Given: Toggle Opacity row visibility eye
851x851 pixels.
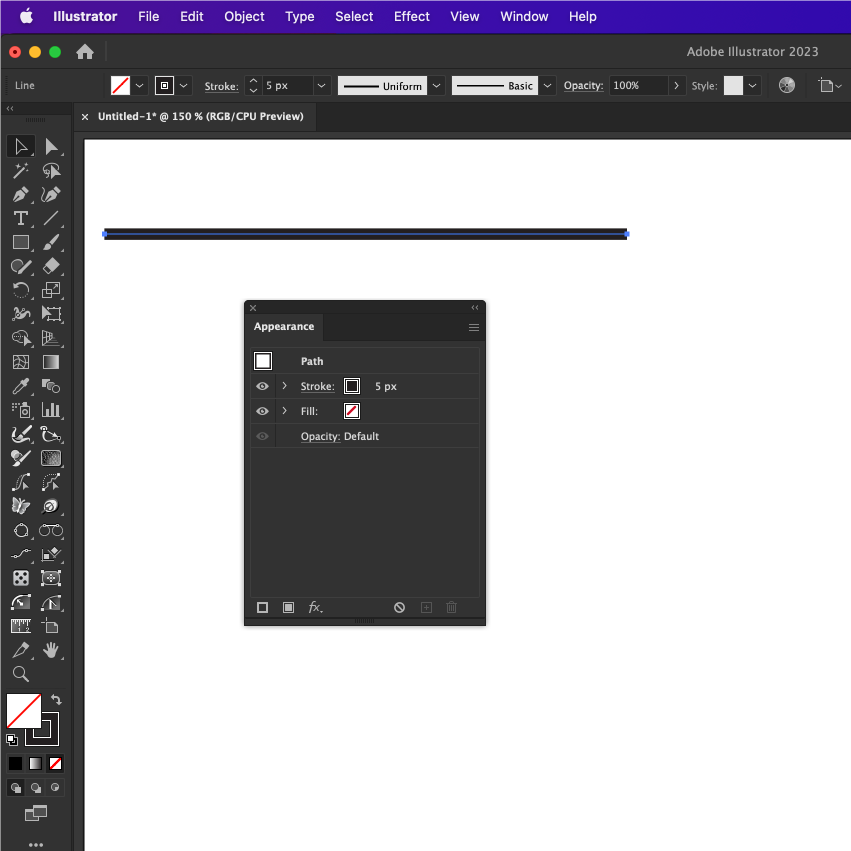Looking at the screenshot, I should tap(262, 436).
